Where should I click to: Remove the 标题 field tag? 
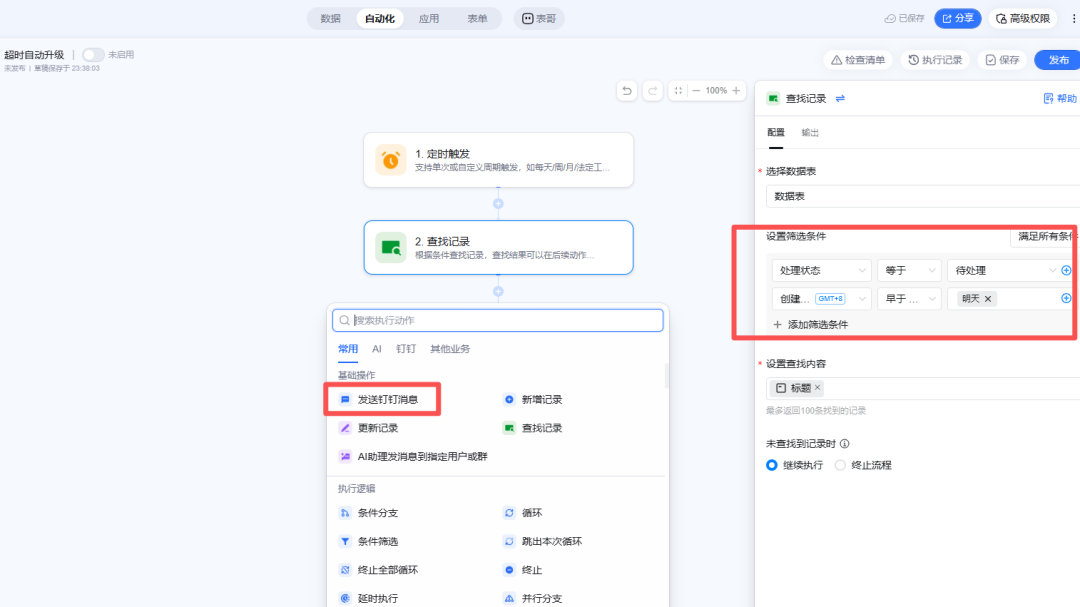(x=818, y=388)
